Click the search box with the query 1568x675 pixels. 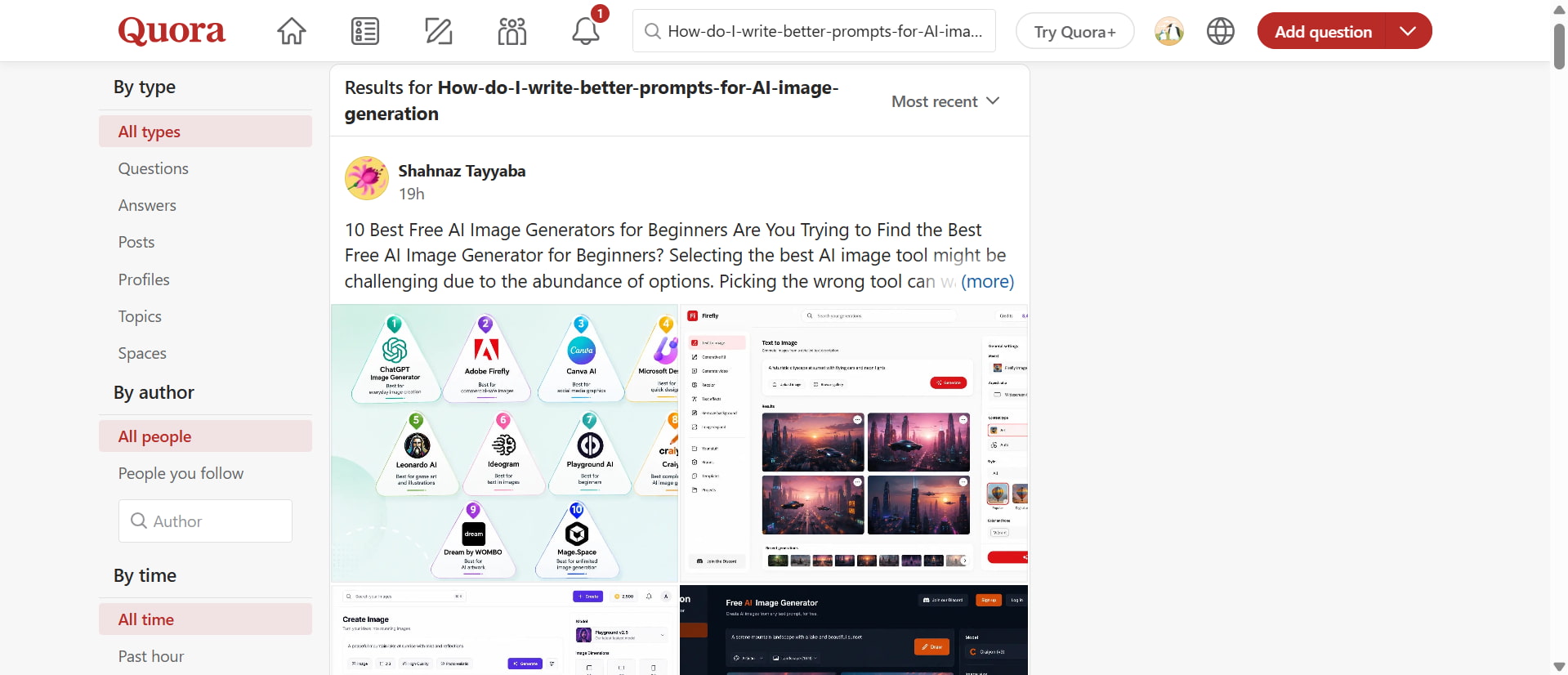(x=814, y=31)
